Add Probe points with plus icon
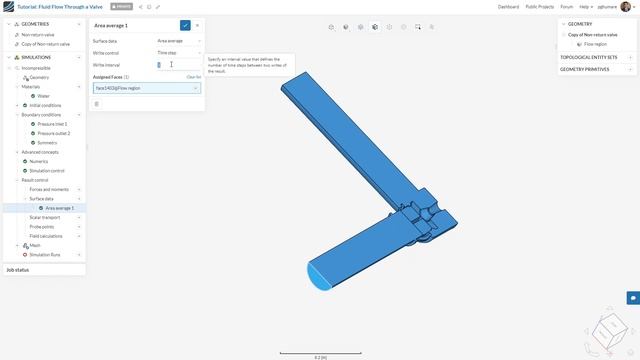The width and height of the screenshot is (640, 360). (x=79, y=227)
